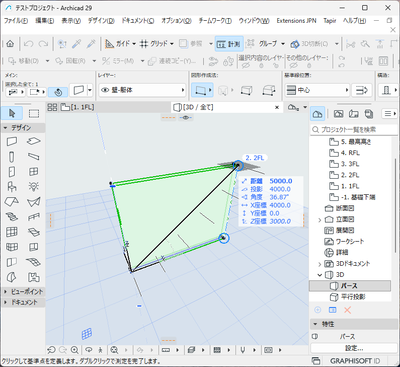The width and height of the screenshot is (400, 367).
Task: Select the Roof tool
Action: (12, 202)
